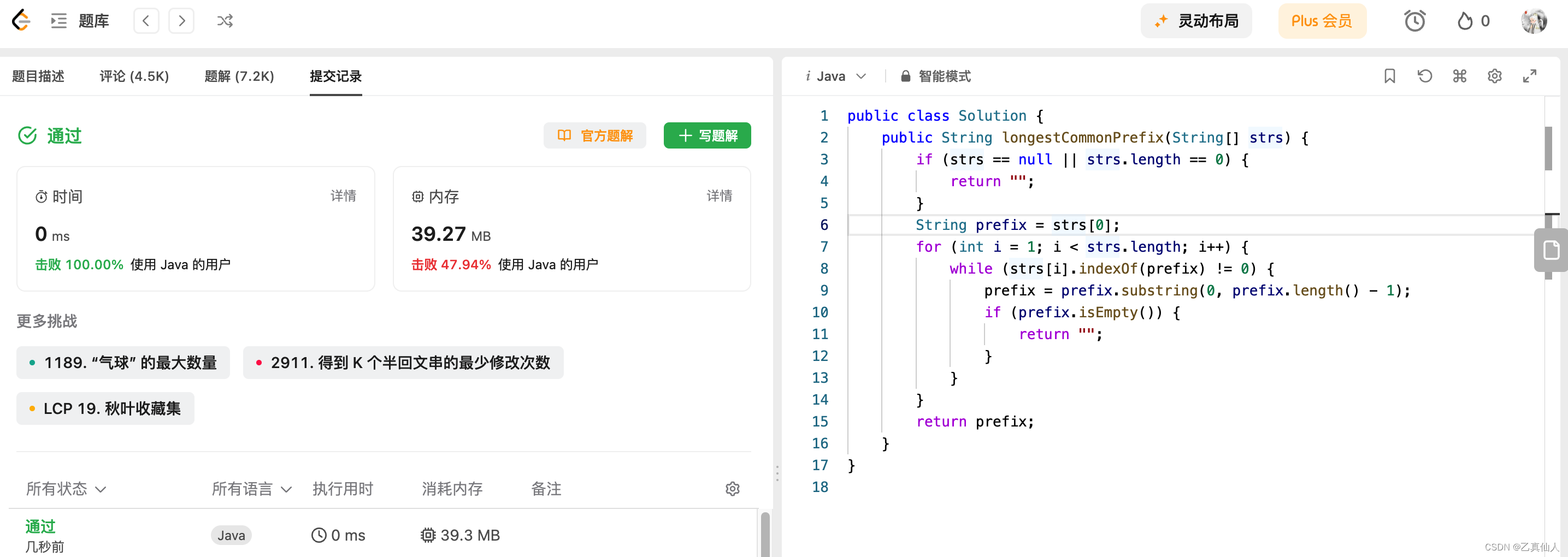Image resolution: width=1568 pixels, height=557 pixels.
Task: Click the bookmark icon in editor toolbar
Action: click(x=1390, y=76)
